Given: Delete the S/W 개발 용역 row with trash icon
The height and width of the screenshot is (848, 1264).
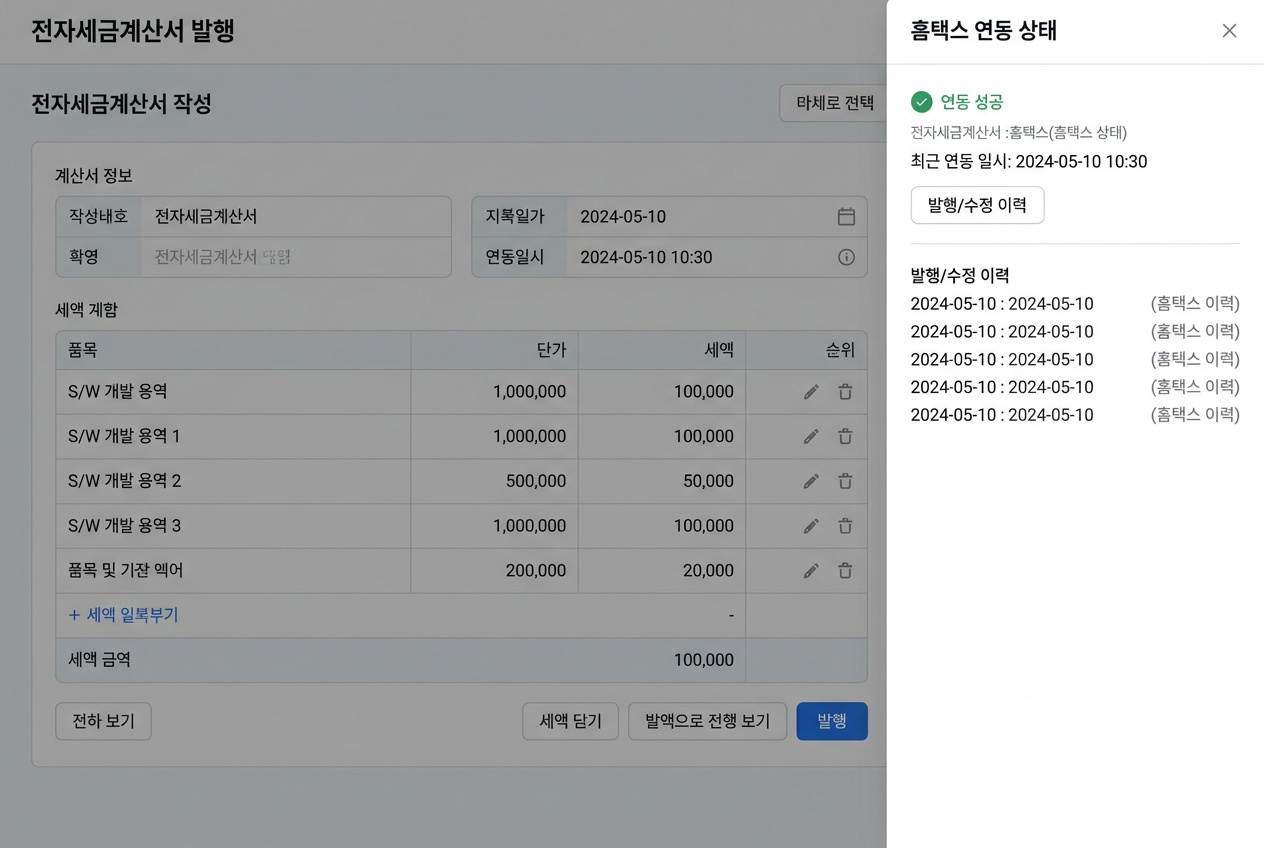Looking at the screenshot, I should coord(845,392).
